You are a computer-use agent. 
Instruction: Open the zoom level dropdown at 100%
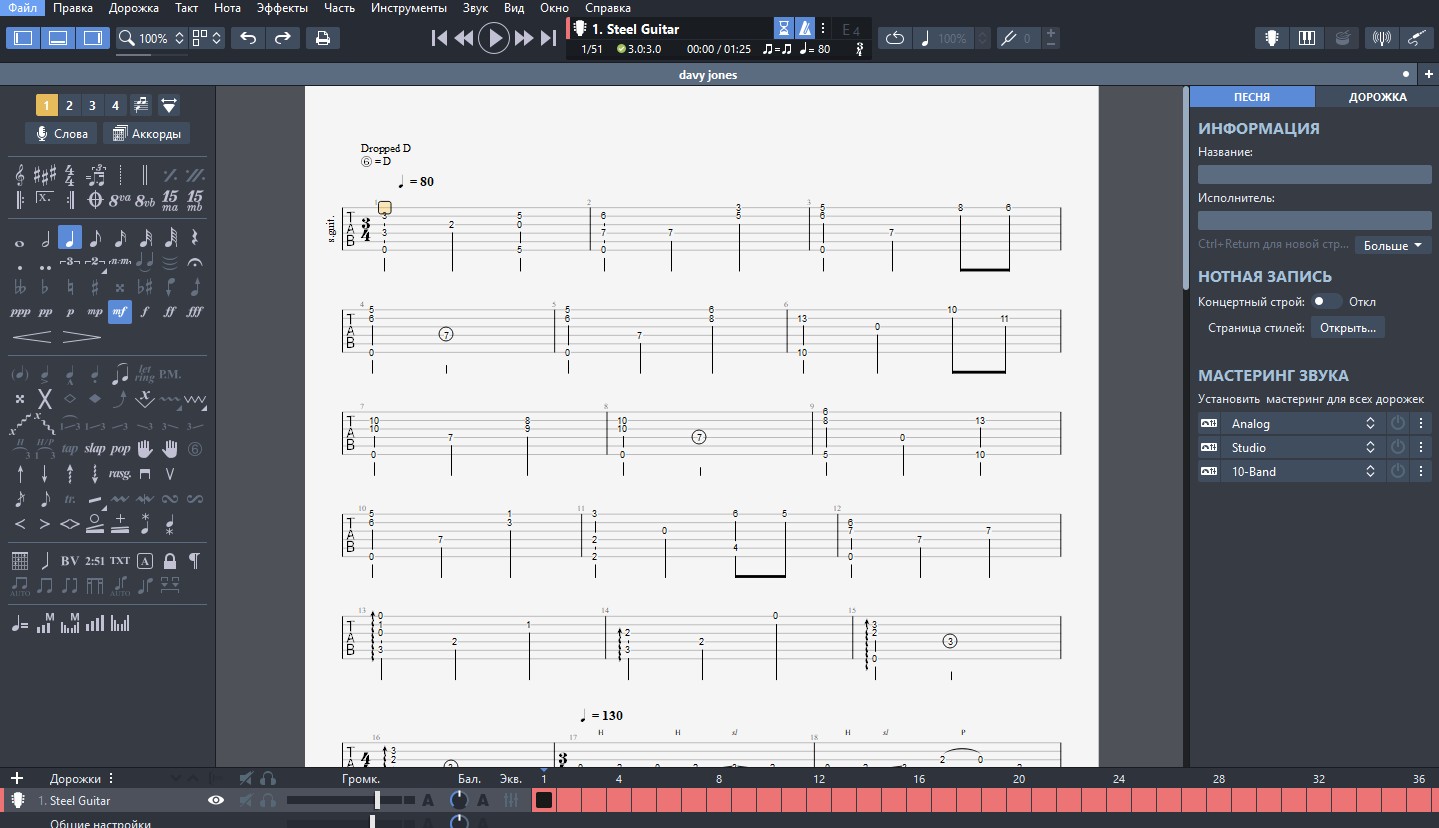[x=152, y=38]
